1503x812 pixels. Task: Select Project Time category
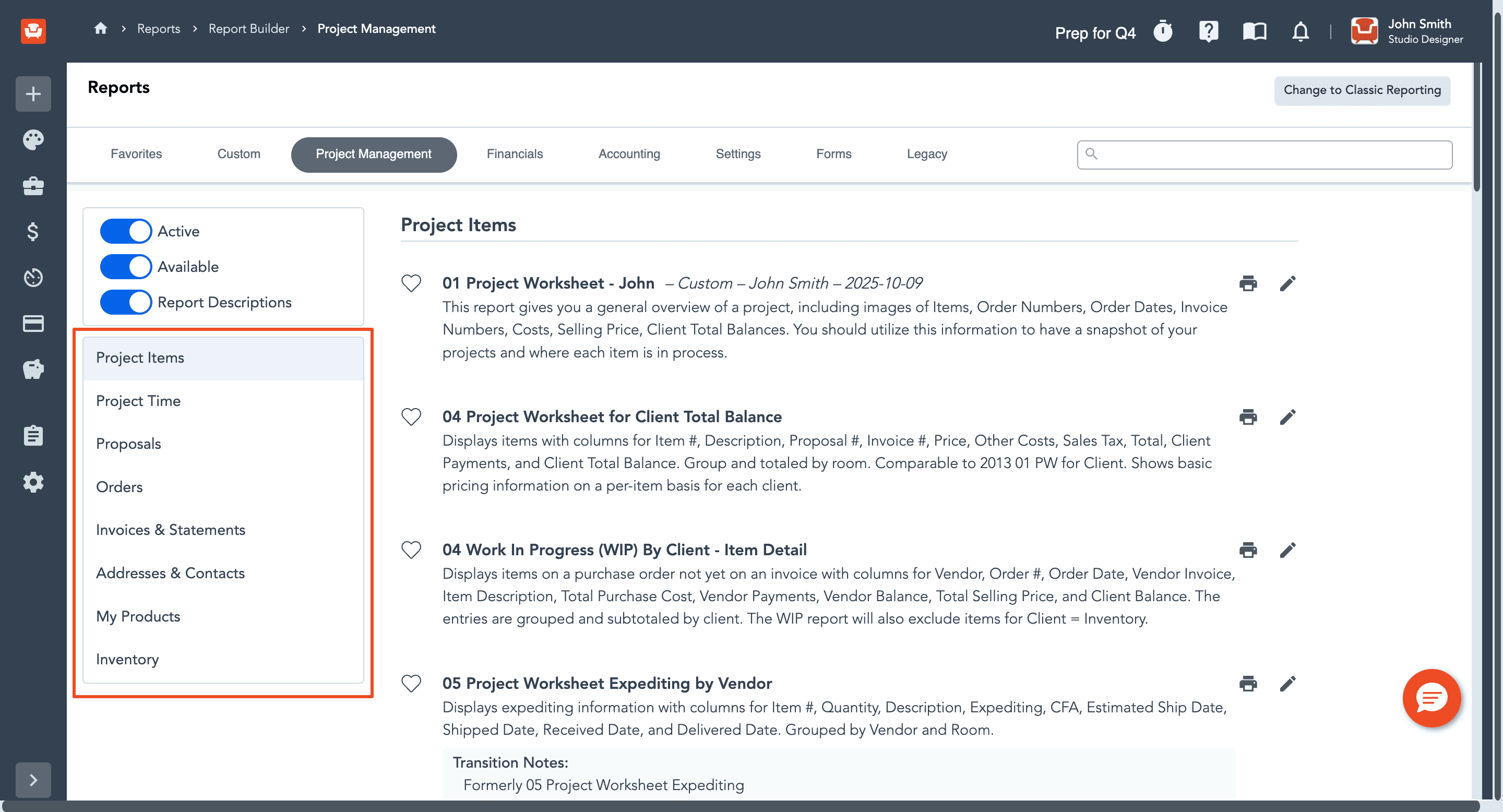coord(223,401)
